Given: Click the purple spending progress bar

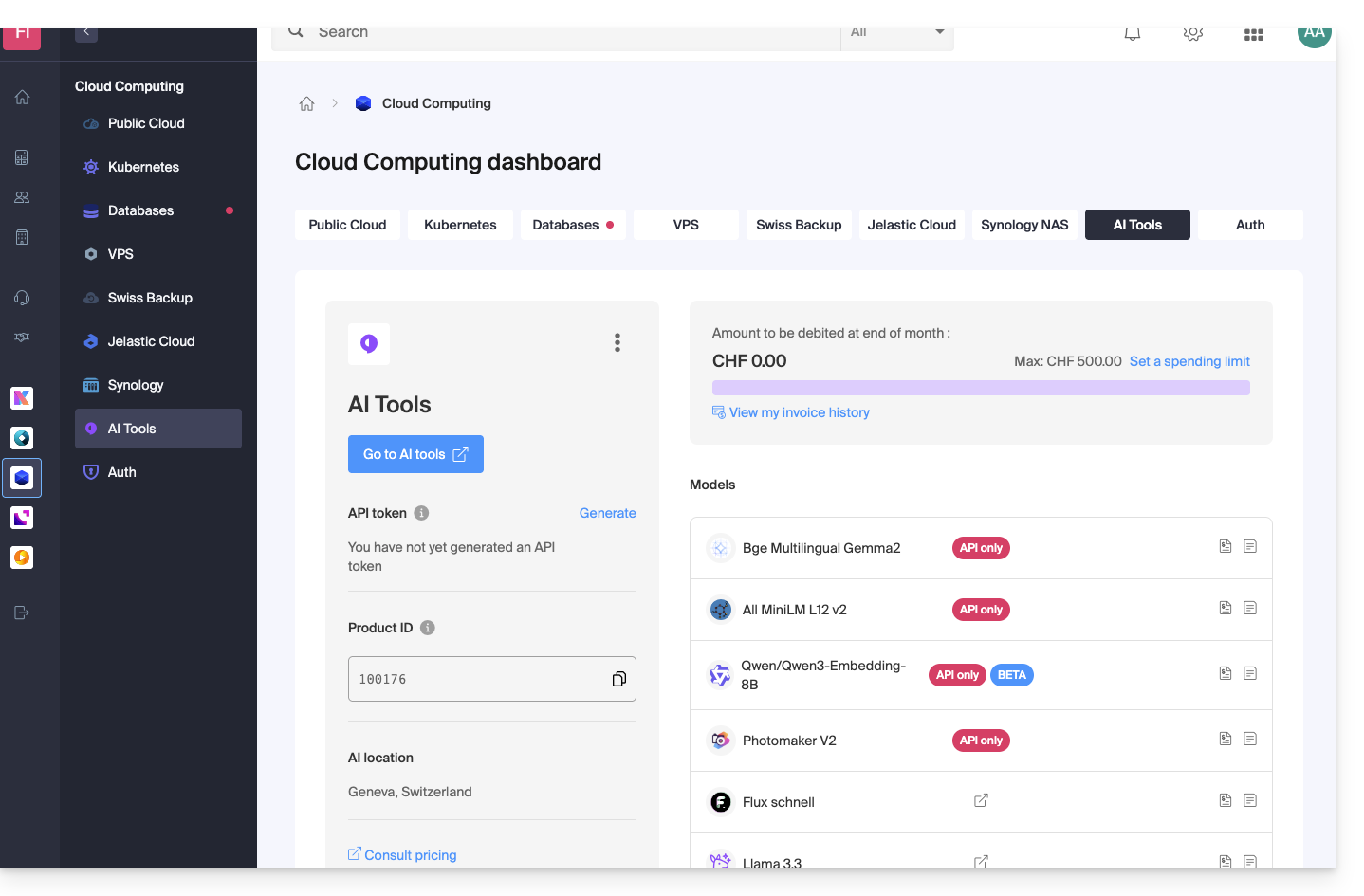Looking at the screenshot, I should coord(980,388).
